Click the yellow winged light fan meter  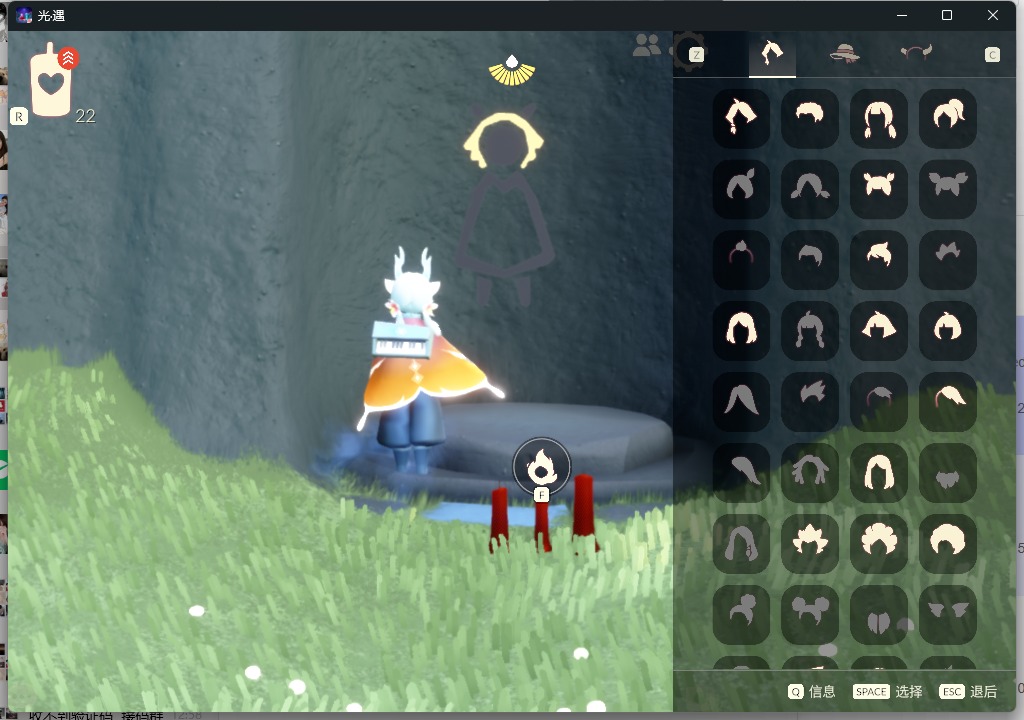click(x=512, y=71)
